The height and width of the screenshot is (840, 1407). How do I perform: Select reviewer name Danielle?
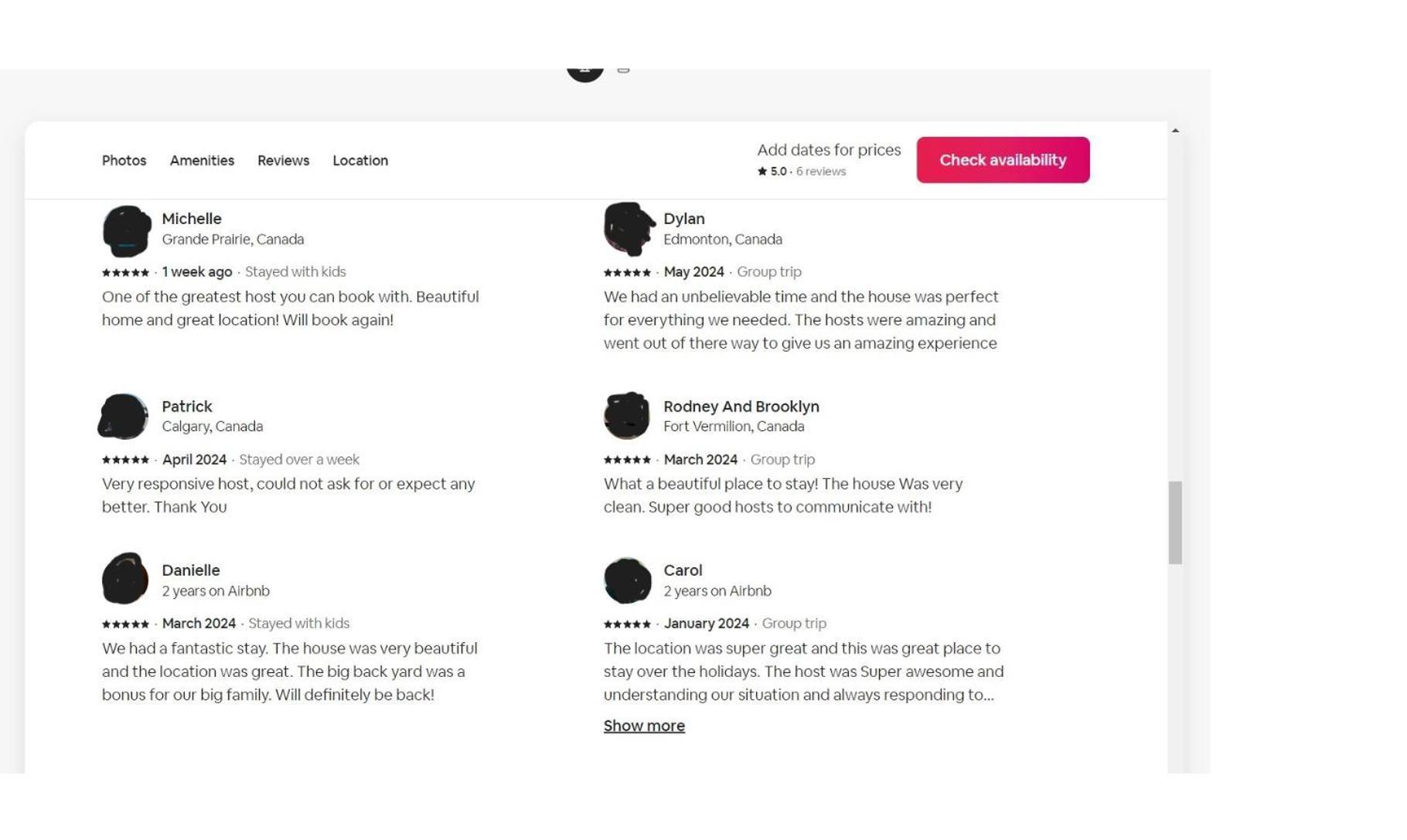tap(191, 570)
